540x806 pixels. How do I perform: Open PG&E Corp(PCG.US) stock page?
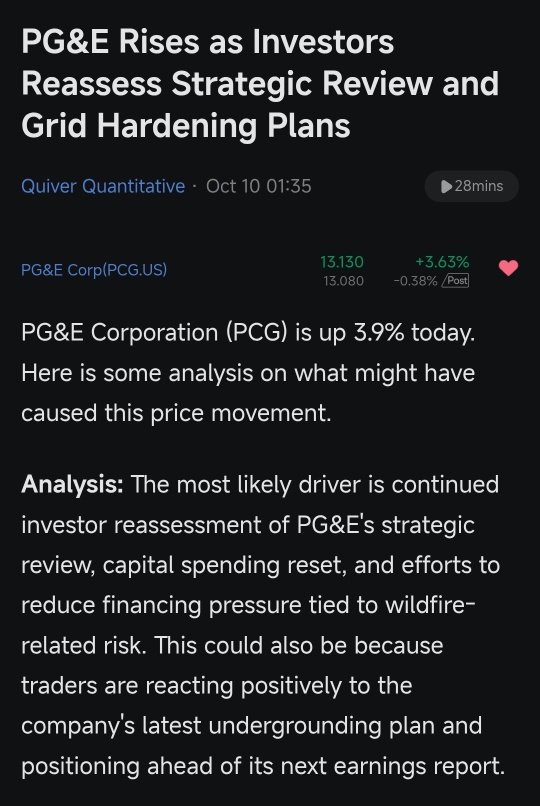[94, 270]
